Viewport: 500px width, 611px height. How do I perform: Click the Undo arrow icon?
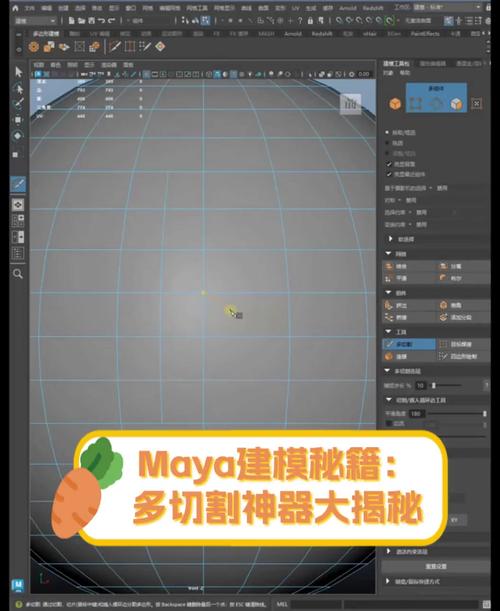click(101, 20)
